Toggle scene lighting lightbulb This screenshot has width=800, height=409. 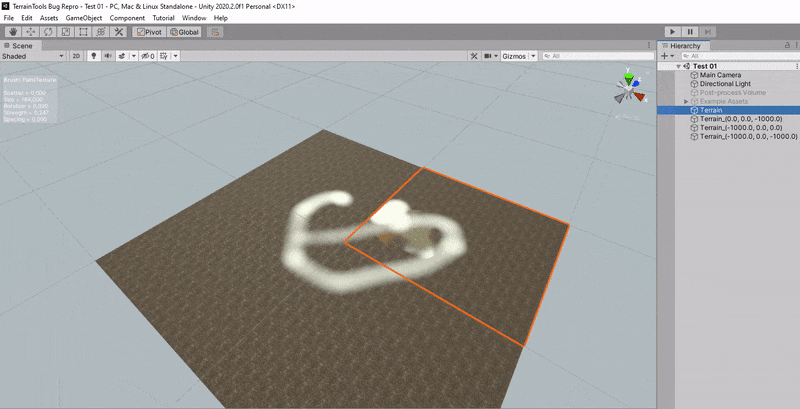coord(93,56)
